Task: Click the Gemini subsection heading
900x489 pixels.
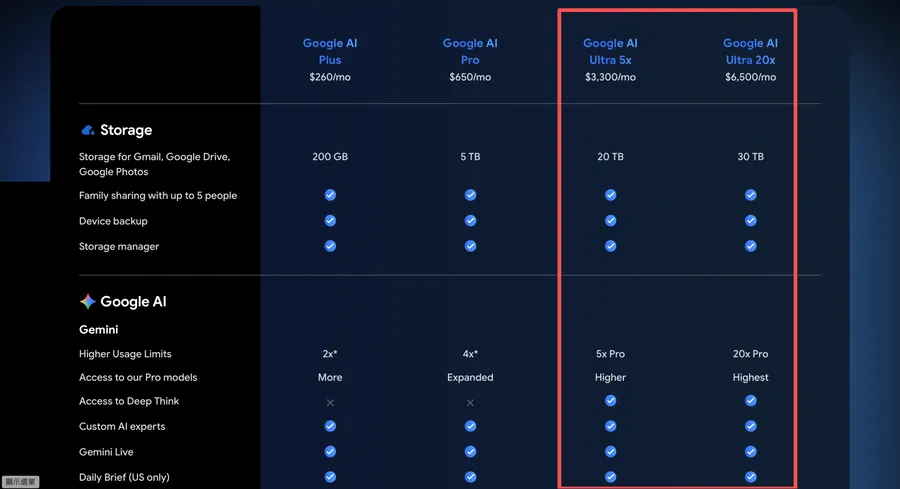Action: point(99,329)
